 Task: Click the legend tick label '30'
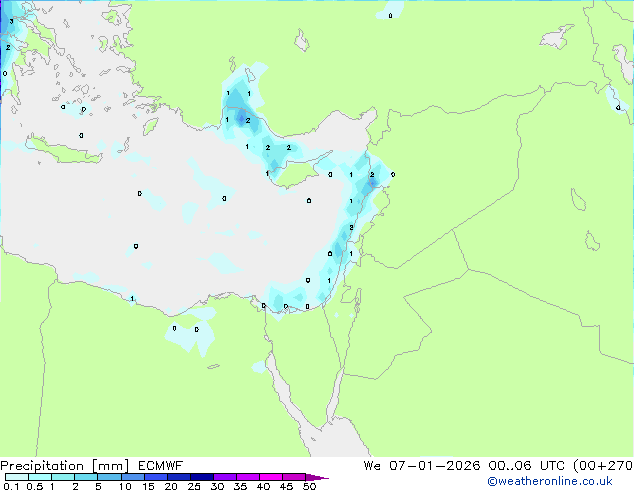tap(218, 486)
